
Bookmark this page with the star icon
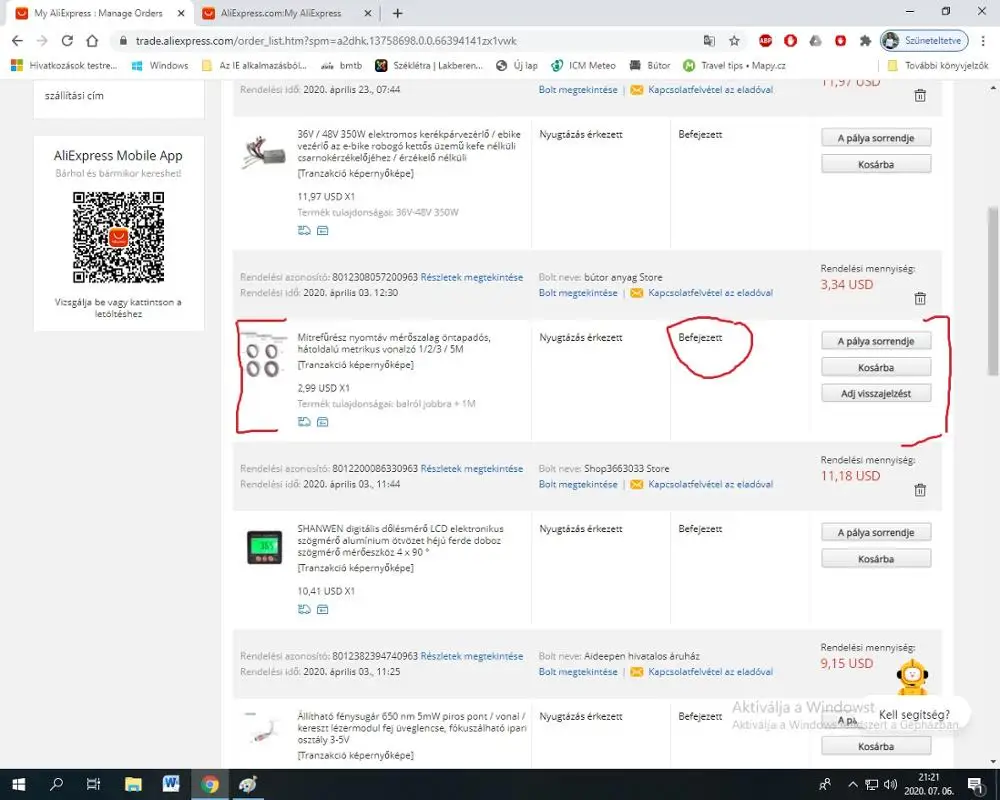point(734,41)
